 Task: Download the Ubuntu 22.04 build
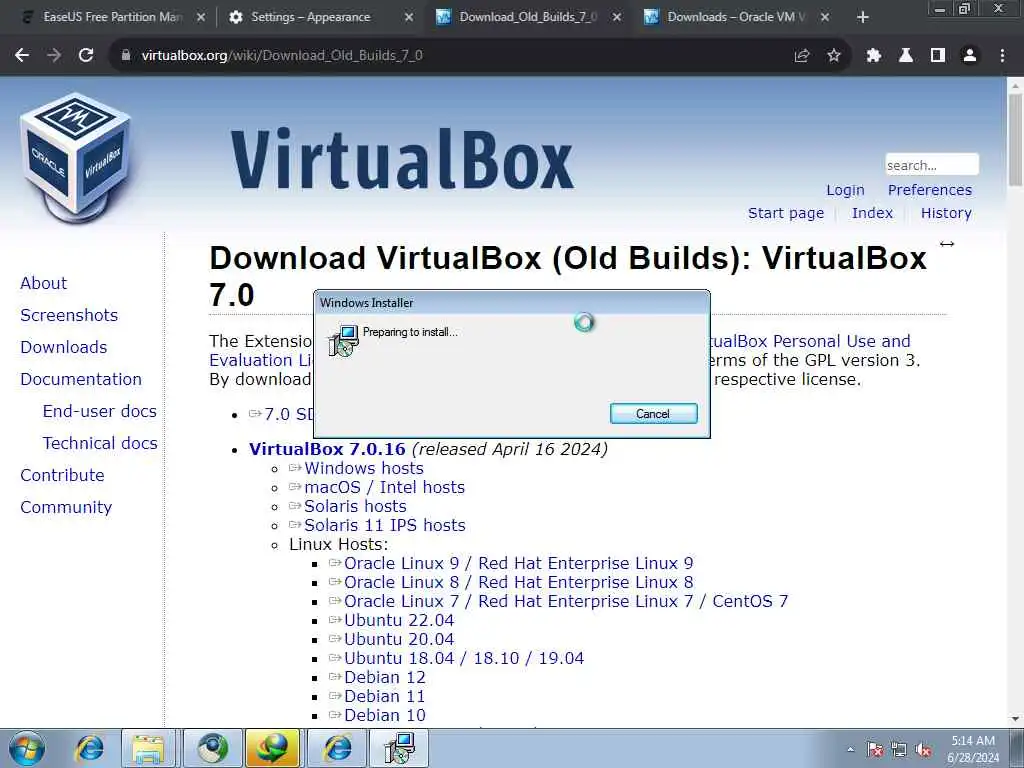click(x=399, y=620)
